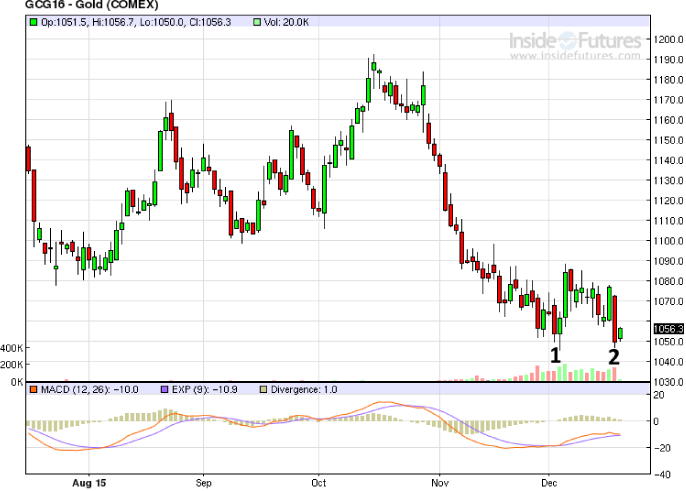Click the purple EXP (9) legend swatch
This screenshot has width=686, height=491.
(x=158, y=389)
